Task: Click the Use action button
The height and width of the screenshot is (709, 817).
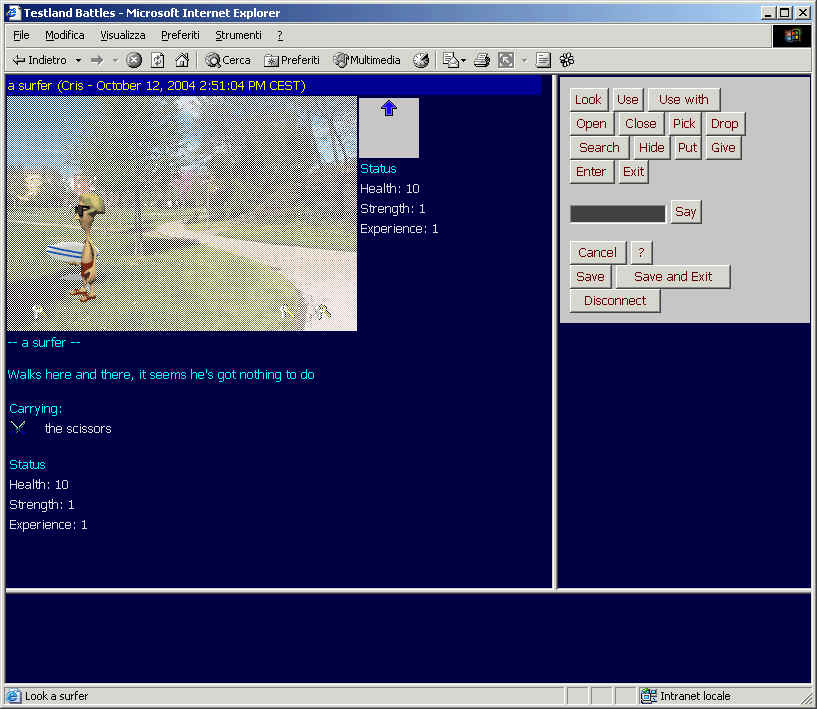Action: tap(627, 99)
